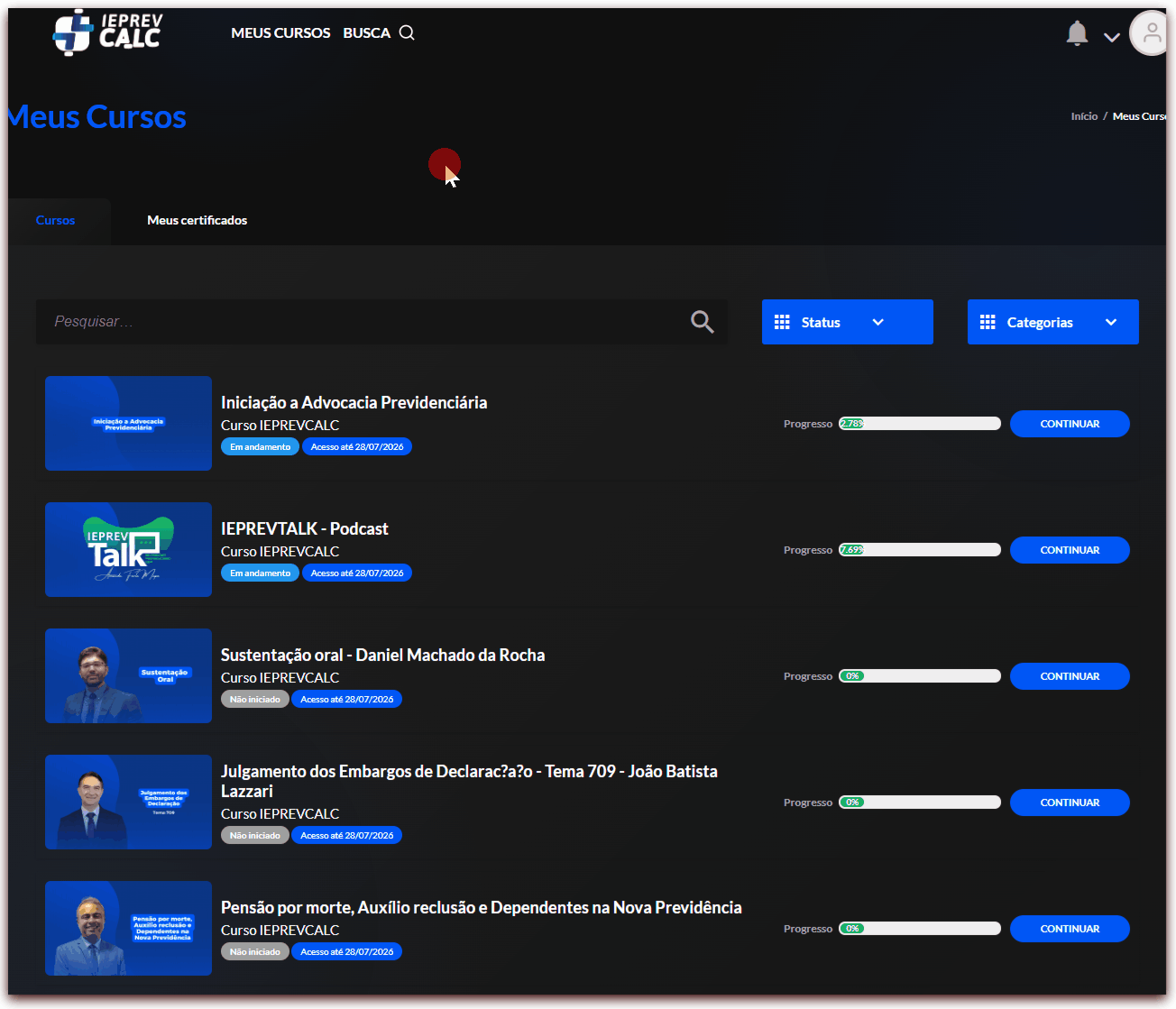This screenshot has width=1176, height=1009.
Task: Click the Pensão por morte, Auxílio reclusão title
Action: pos(482,907)
